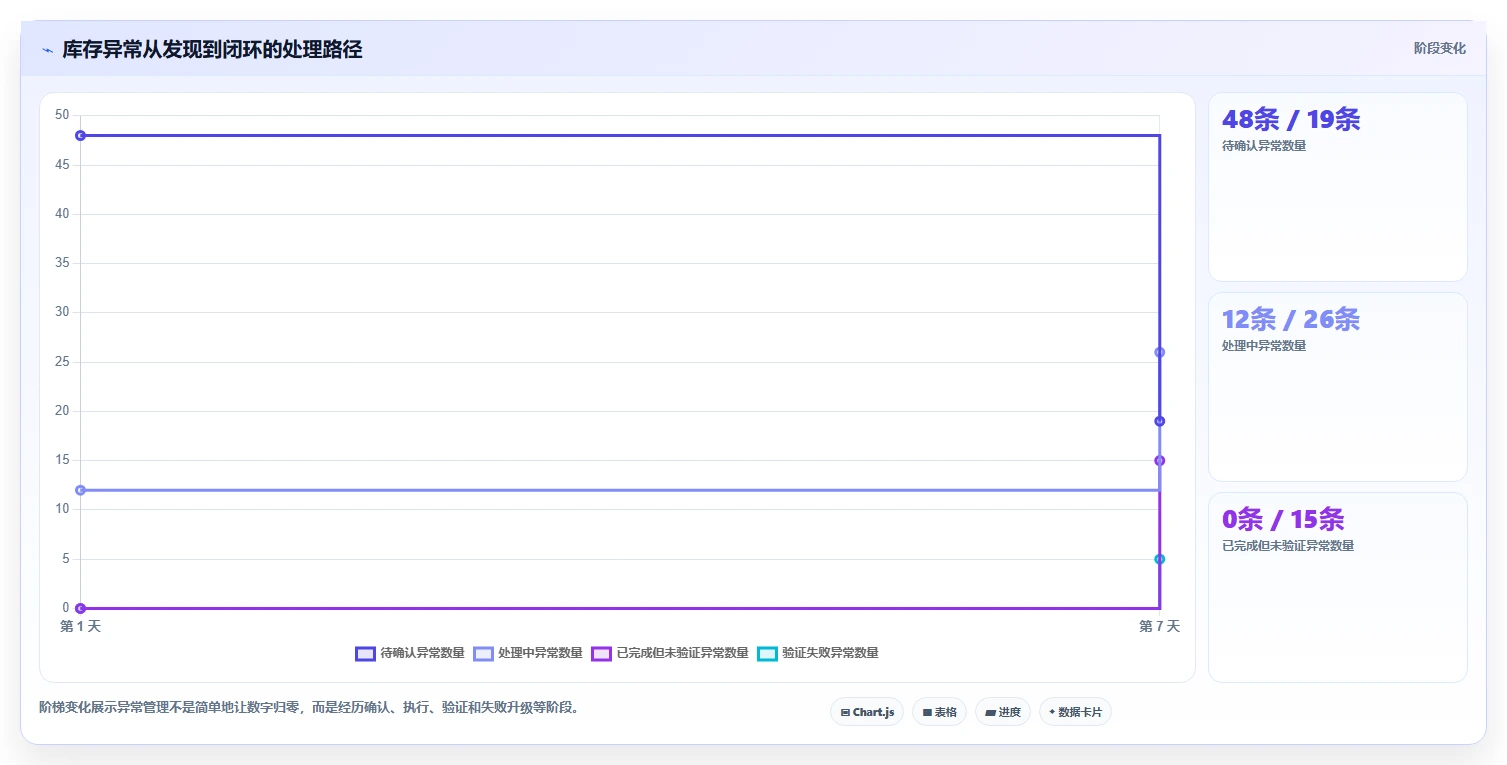Click the y-axis label 50
Image resolution: width=1507 pixels, height=765 pixels.
point(62,115)
